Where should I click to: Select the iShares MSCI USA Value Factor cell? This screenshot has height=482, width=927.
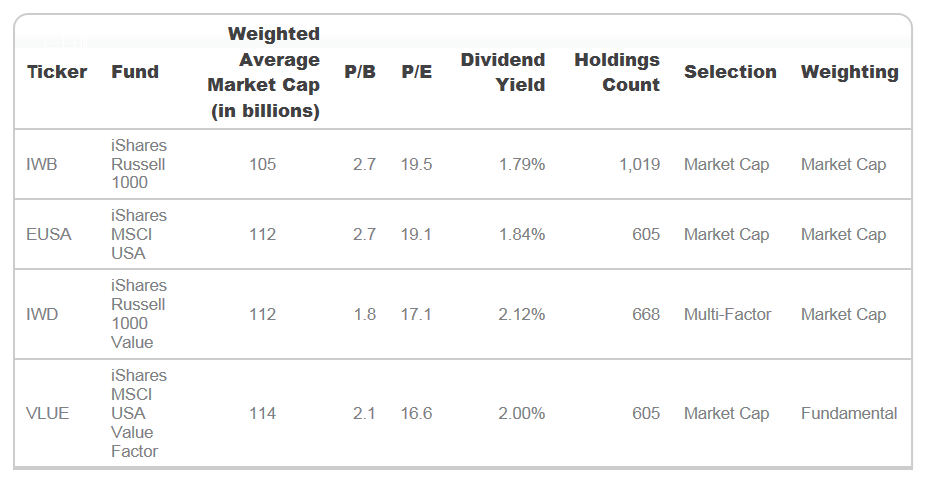pos(139,413)
